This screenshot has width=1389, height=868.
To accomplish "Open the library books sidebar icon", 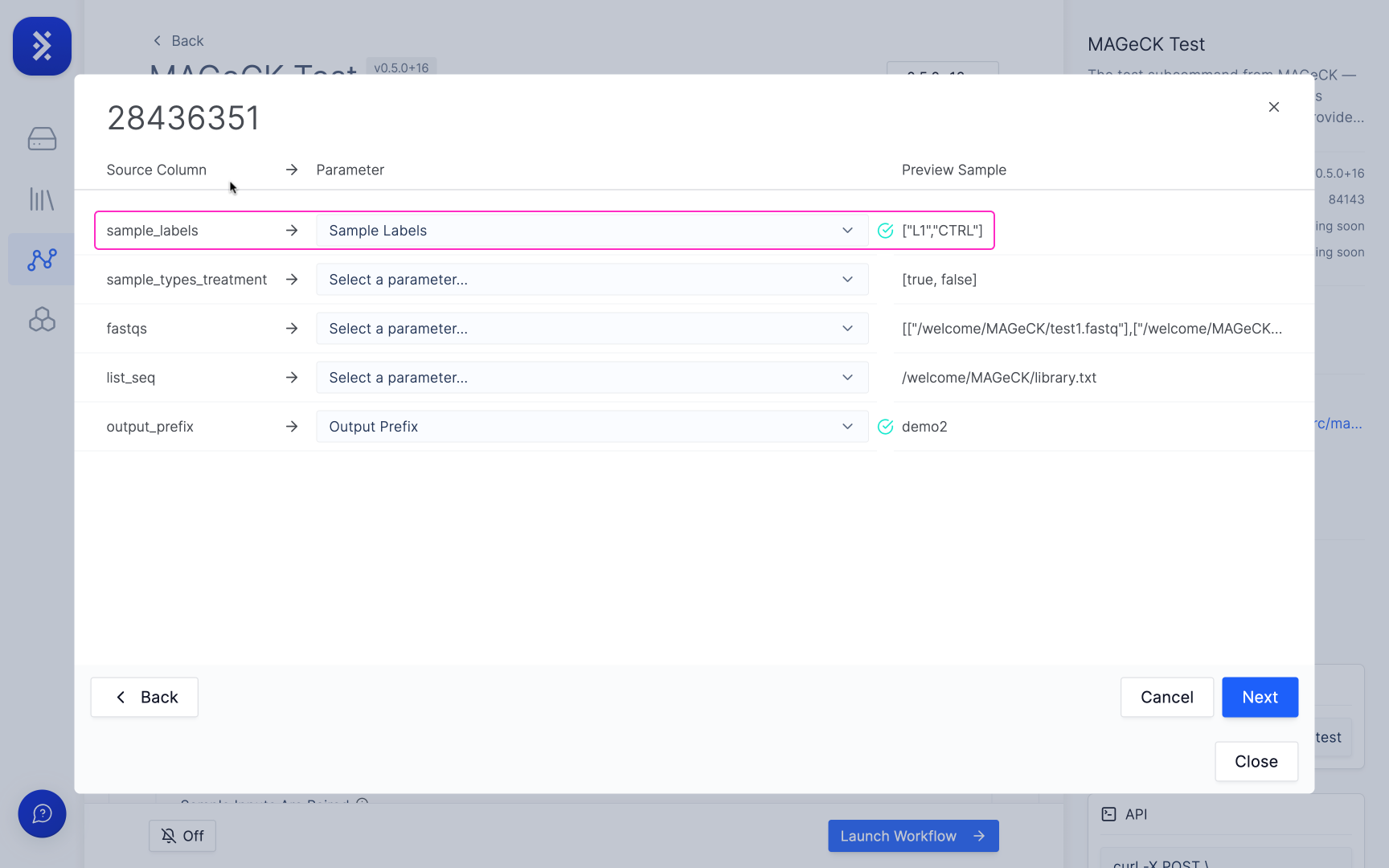I will tap(42, 199).
